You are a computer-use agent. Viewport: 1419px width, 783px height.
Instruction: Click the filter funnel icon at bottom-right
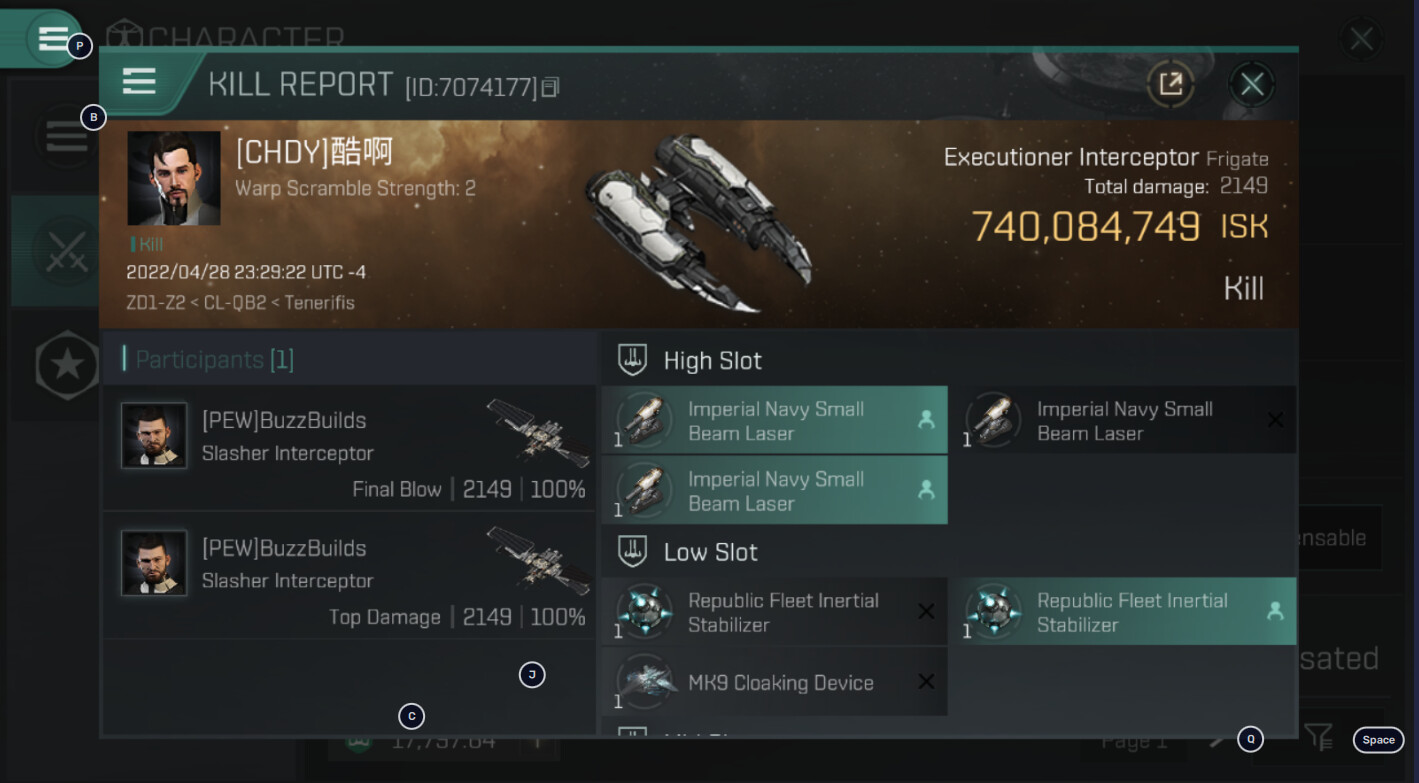[1318, 738]
